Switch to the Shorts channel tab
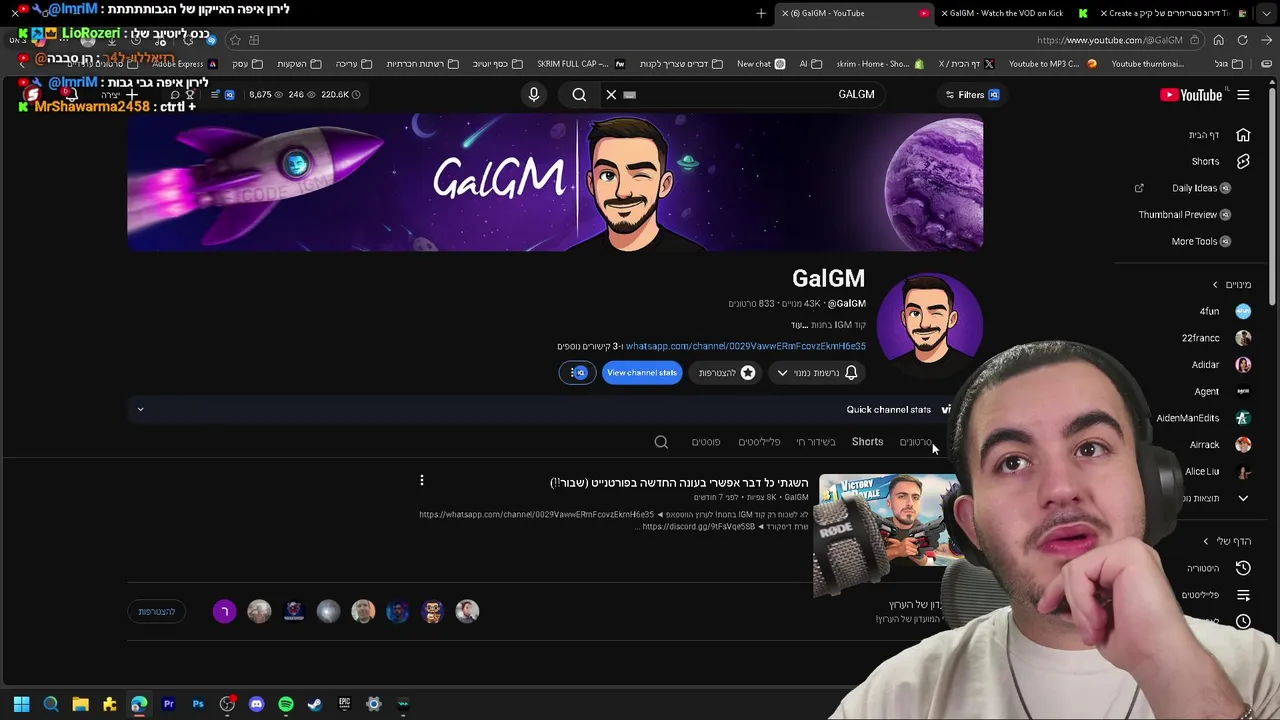Image resolution: width=1280 pixels, height=720 pixels. (867, 442)
